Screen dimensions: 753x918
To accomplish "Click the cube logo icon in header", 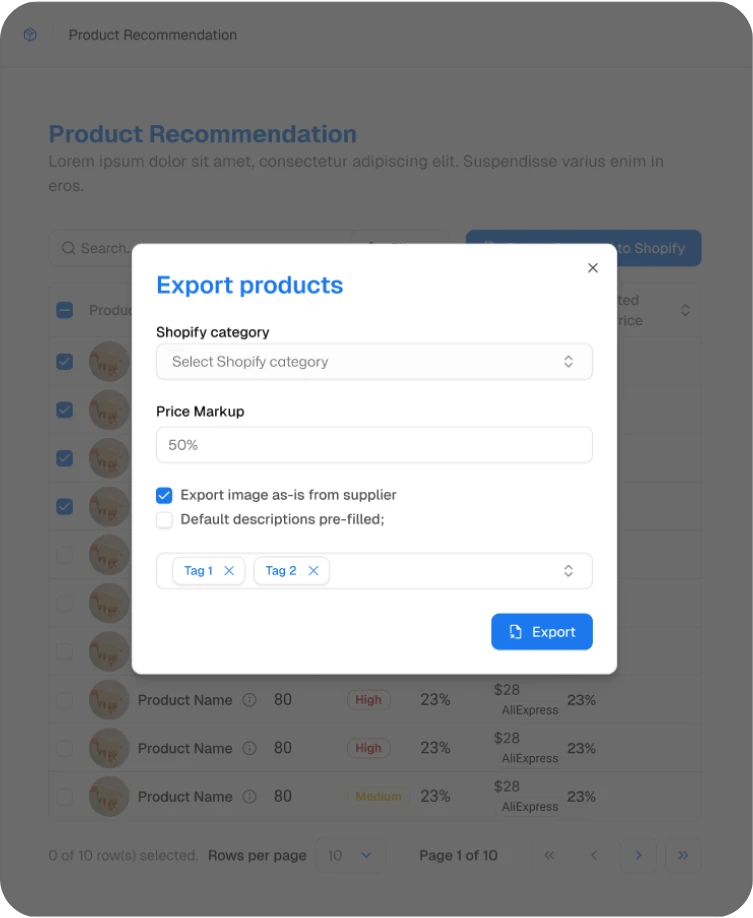I will point(30,35).
